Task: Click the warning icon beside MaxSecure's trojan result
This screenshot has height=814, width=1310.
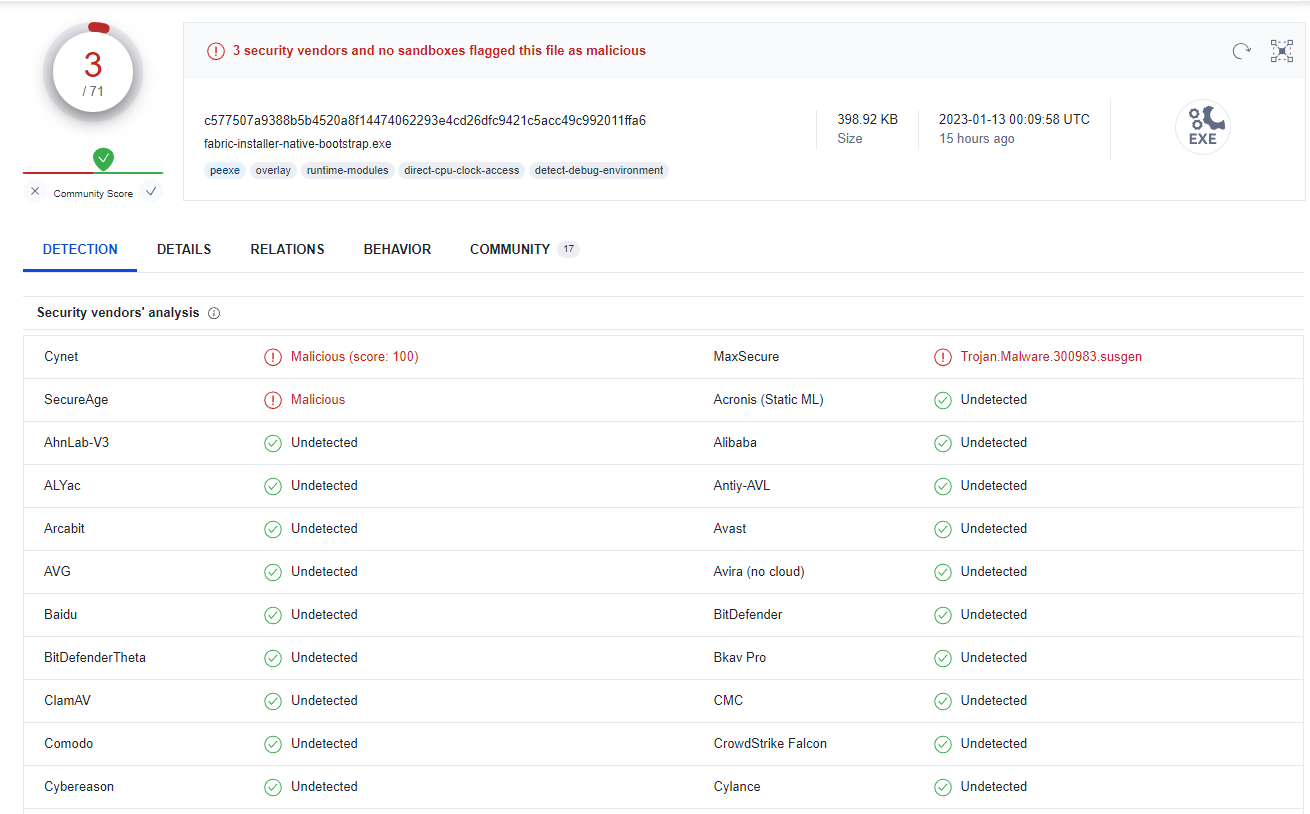Action: click(943, 356)
